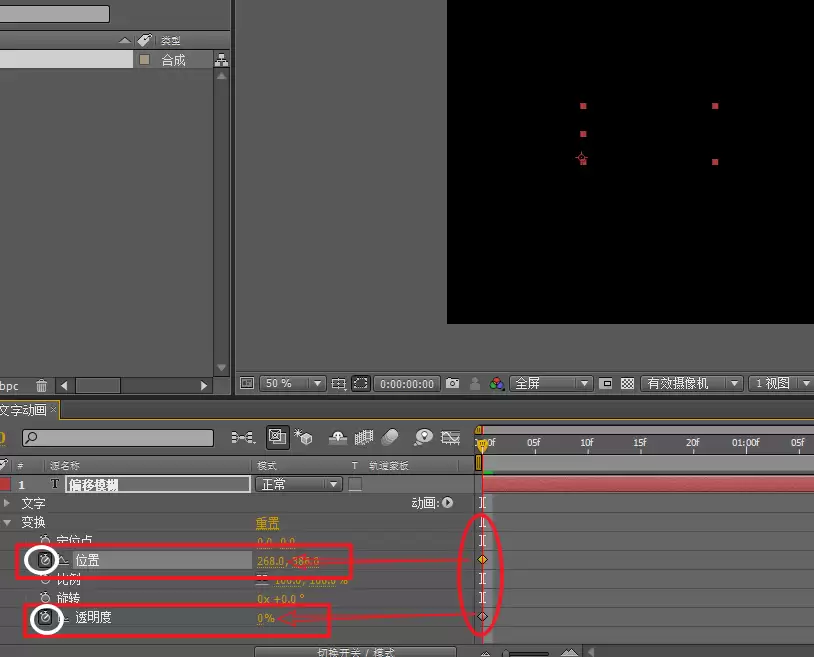The height and width of the screenshot is (657, 814).
Task: Toggle the transparency grid icon
Action: (627, 384)
